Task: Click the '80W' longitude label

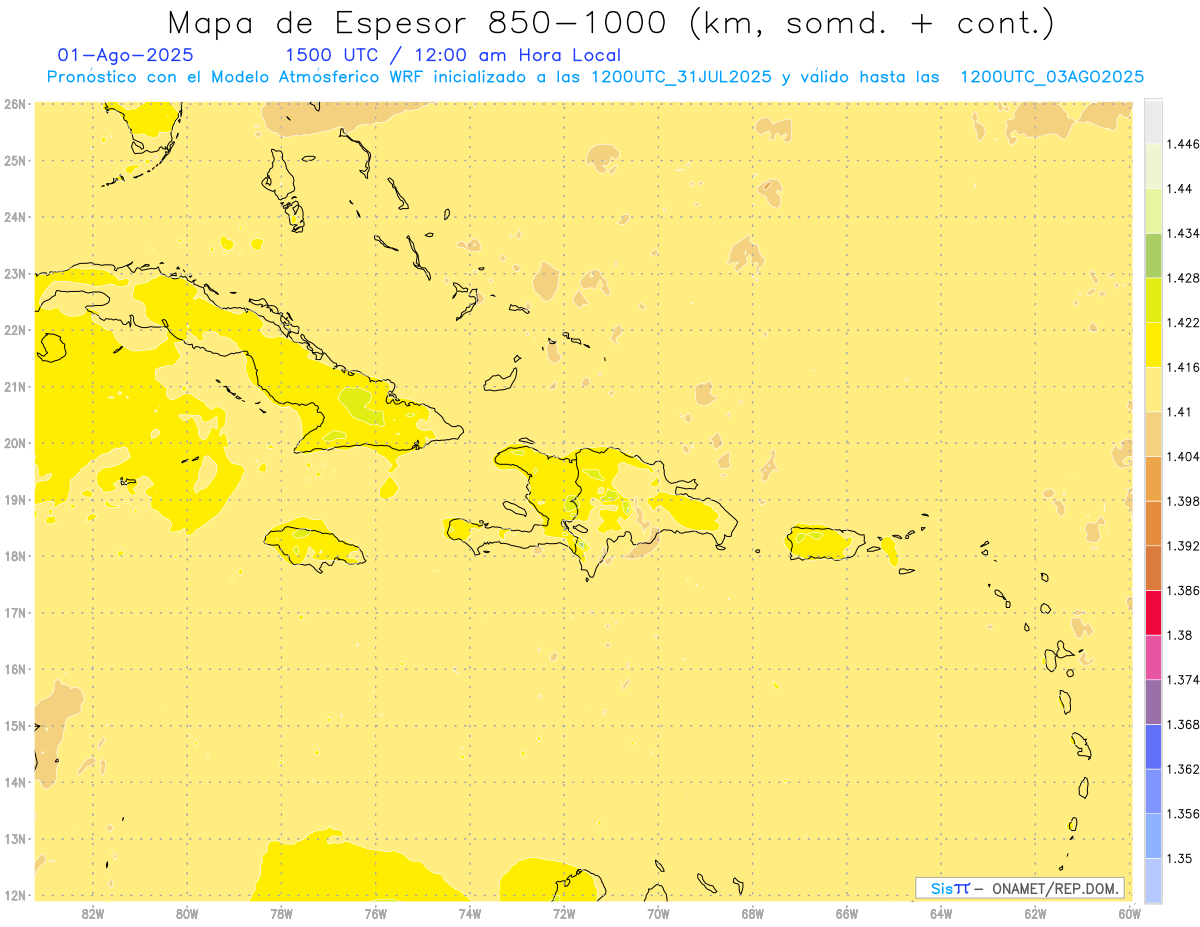Action: tap(187, 914)
